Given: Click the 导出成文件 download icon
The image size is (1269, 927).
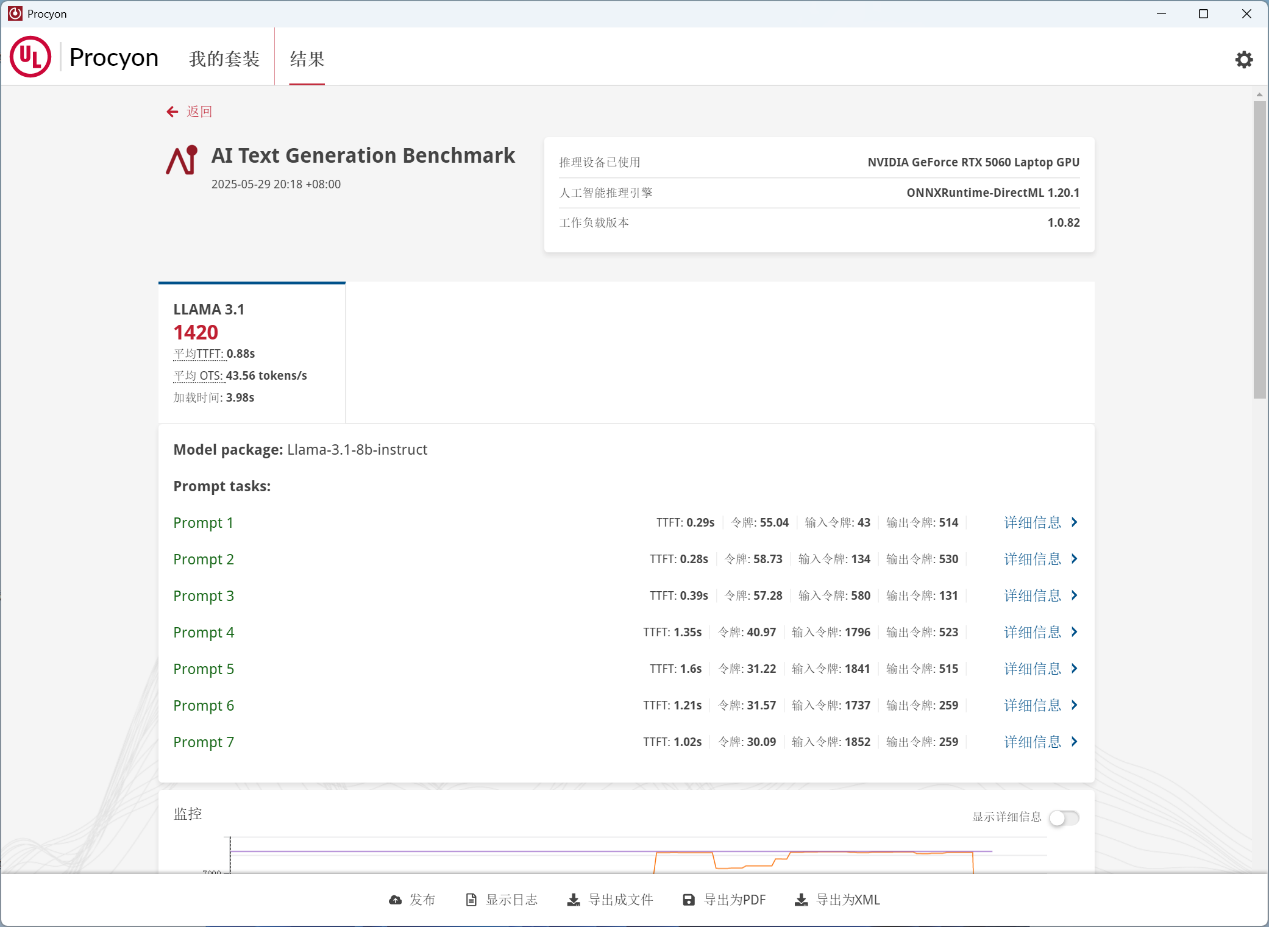Looking at the screenshot, I should [573, 900].
